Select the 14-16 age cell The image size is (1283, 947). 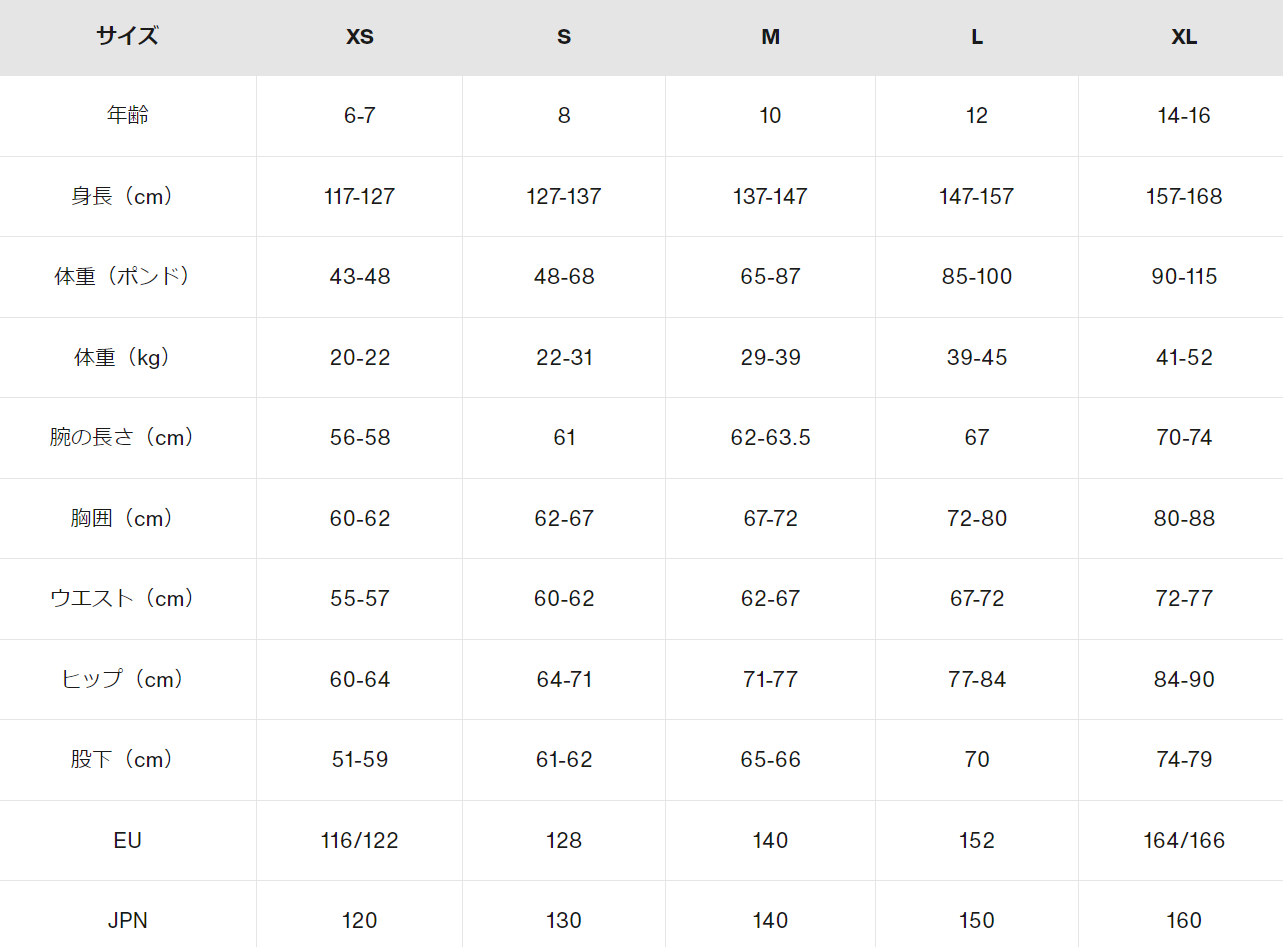[1184, 116]
